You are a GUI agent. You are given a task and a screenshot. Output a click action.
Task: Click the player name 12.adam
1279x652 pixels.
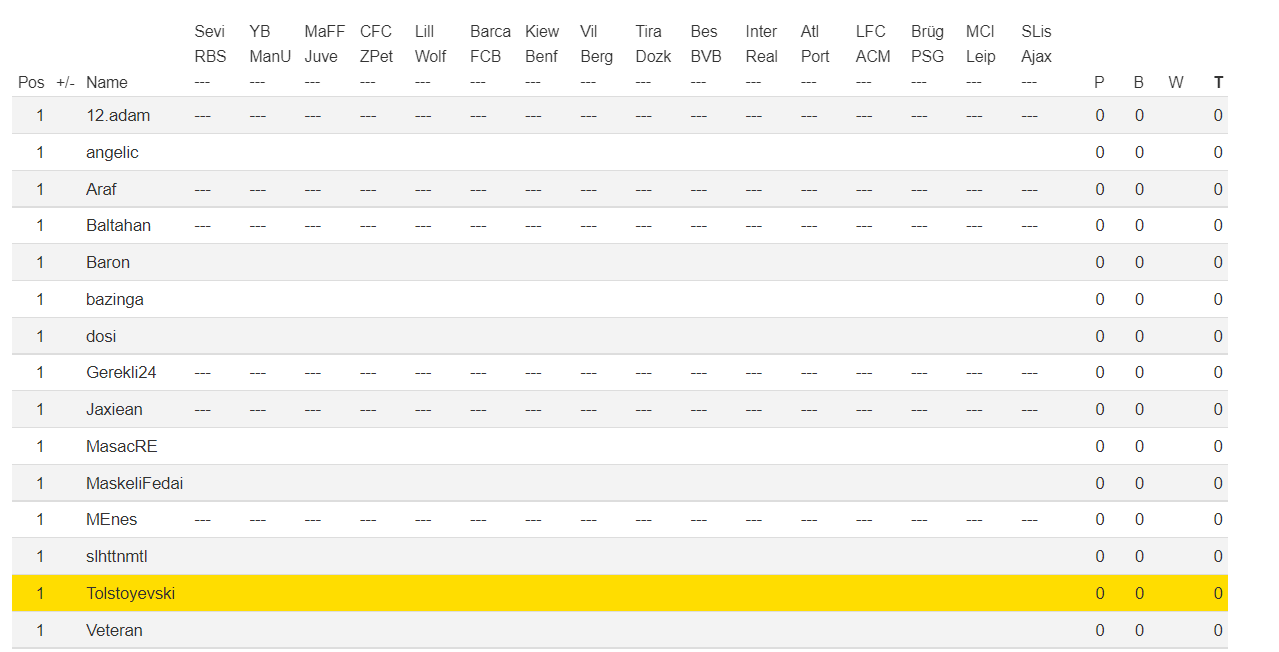pos(118,116)
